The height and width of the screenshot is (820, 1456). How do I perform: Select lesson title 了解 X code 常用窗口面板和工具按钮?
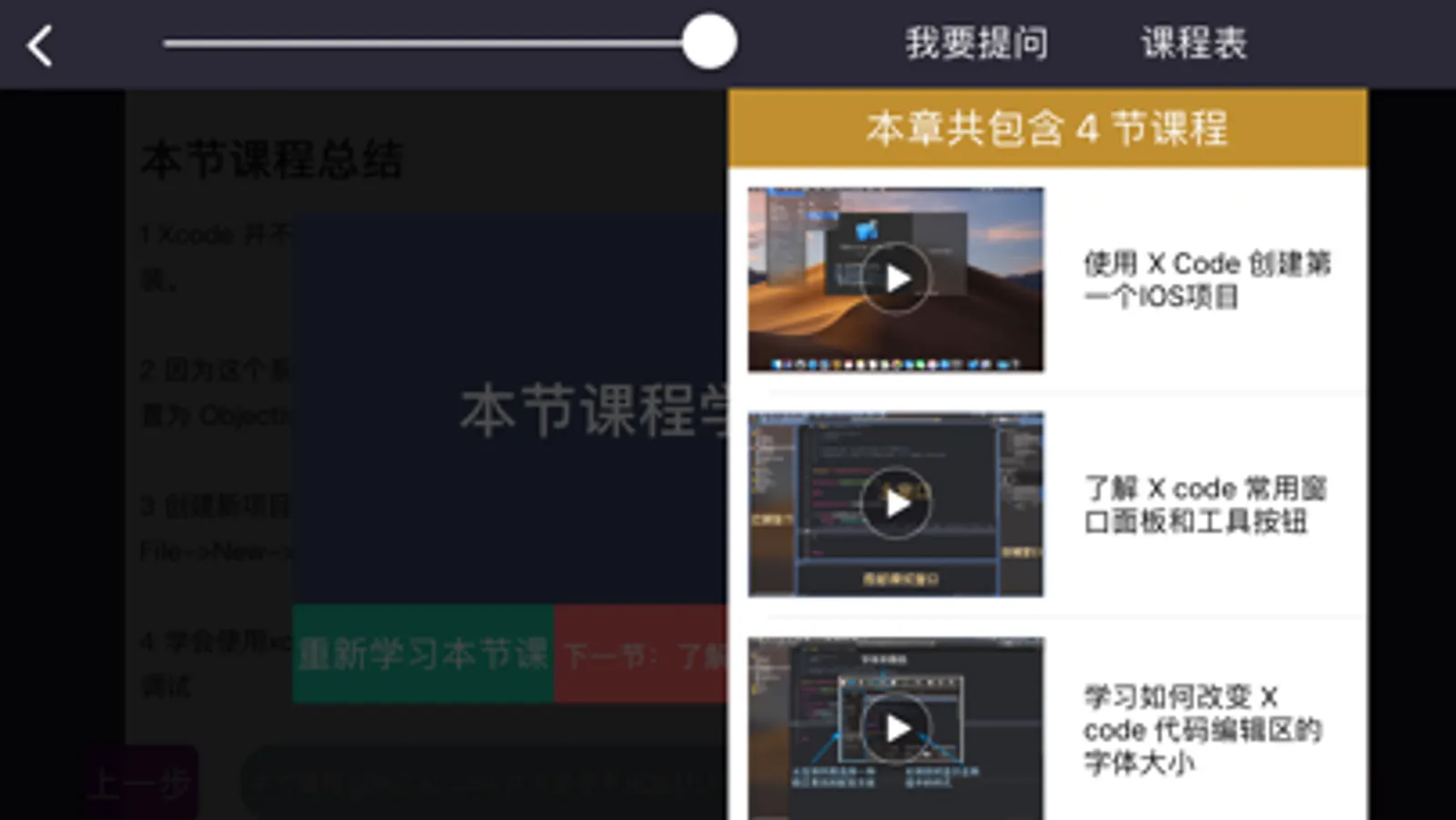click(1205, 505)
